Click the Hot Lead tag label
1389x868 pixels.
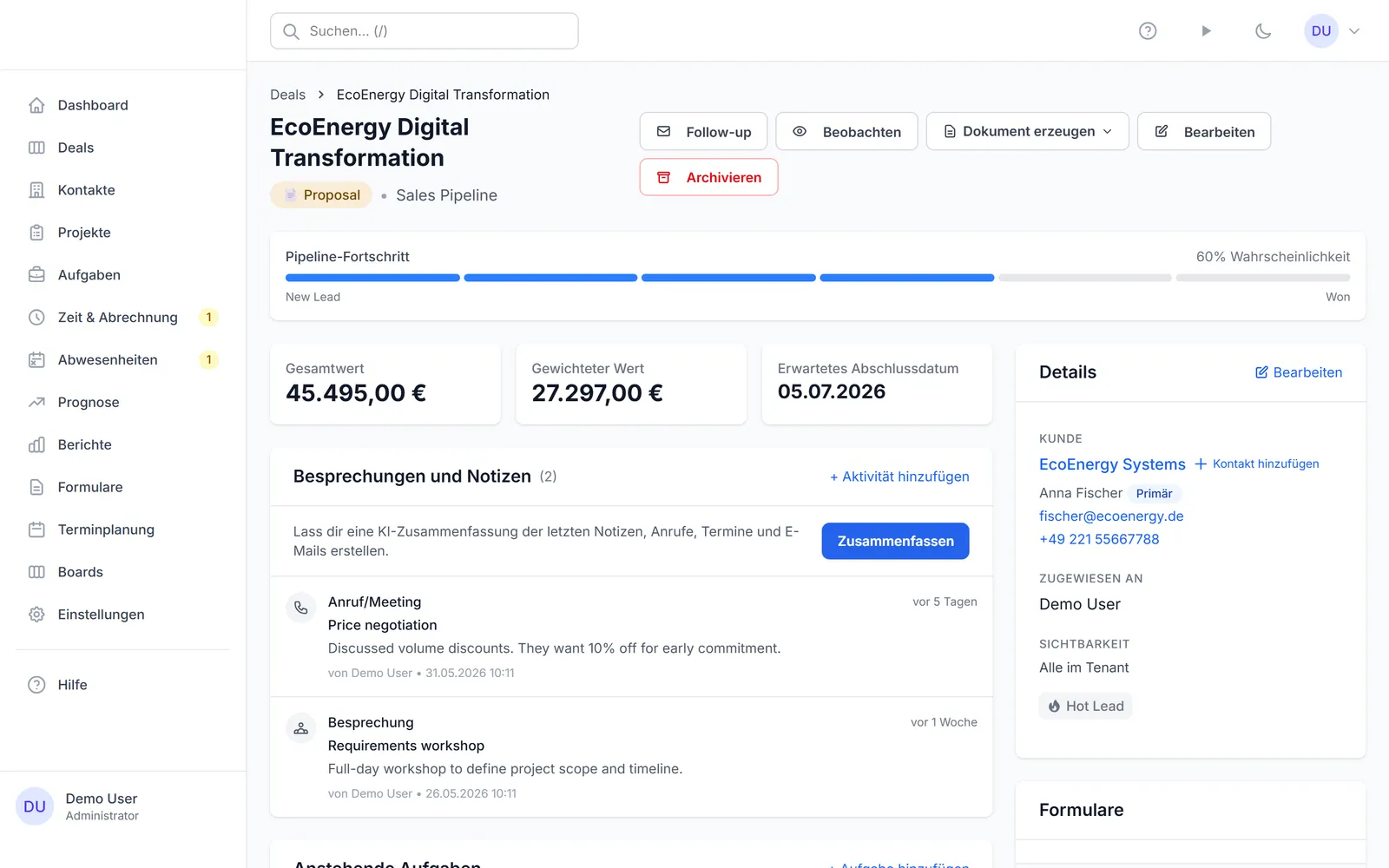[x=1095, y=707]
